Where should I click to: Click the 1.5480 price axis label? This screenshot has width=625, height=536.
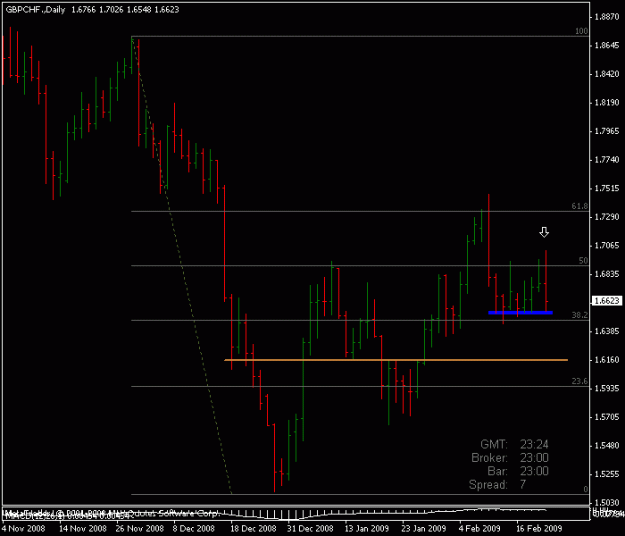[607, 446]
